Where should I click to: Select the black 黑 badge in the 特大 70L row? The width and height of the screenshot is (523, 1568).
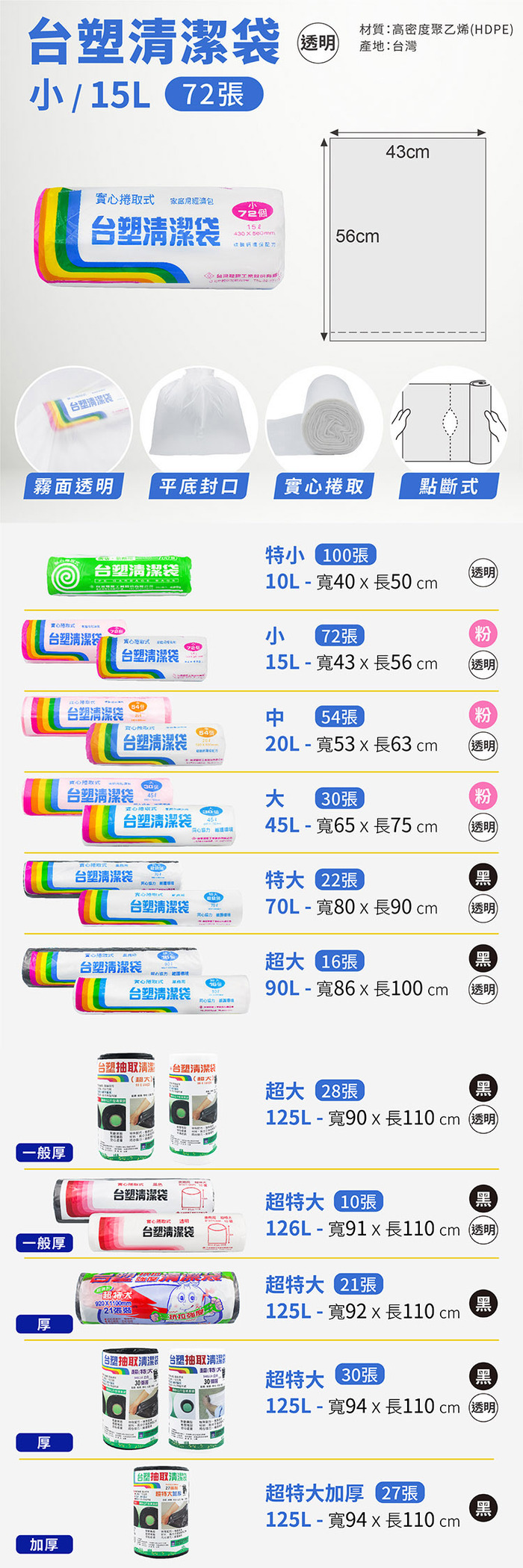[x=483, y=877]
